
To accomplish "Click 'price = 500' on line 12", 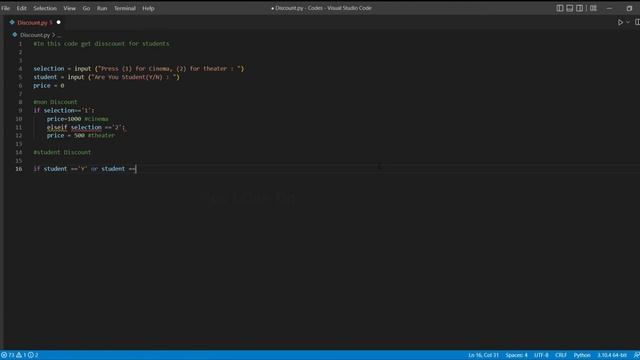I will coord(65,136).
